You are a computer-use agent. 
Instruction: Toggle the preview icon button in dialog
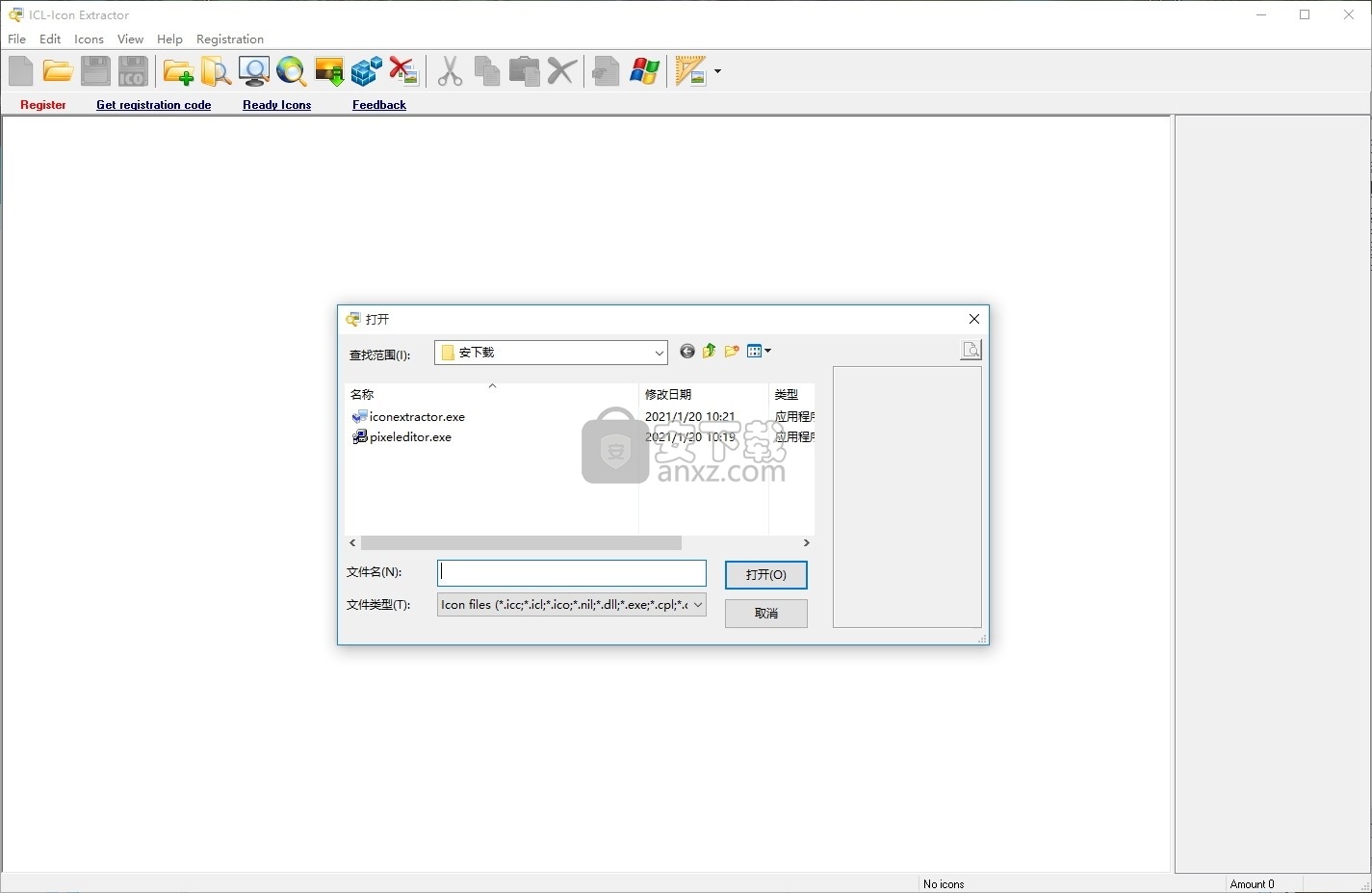click(971, 350)
